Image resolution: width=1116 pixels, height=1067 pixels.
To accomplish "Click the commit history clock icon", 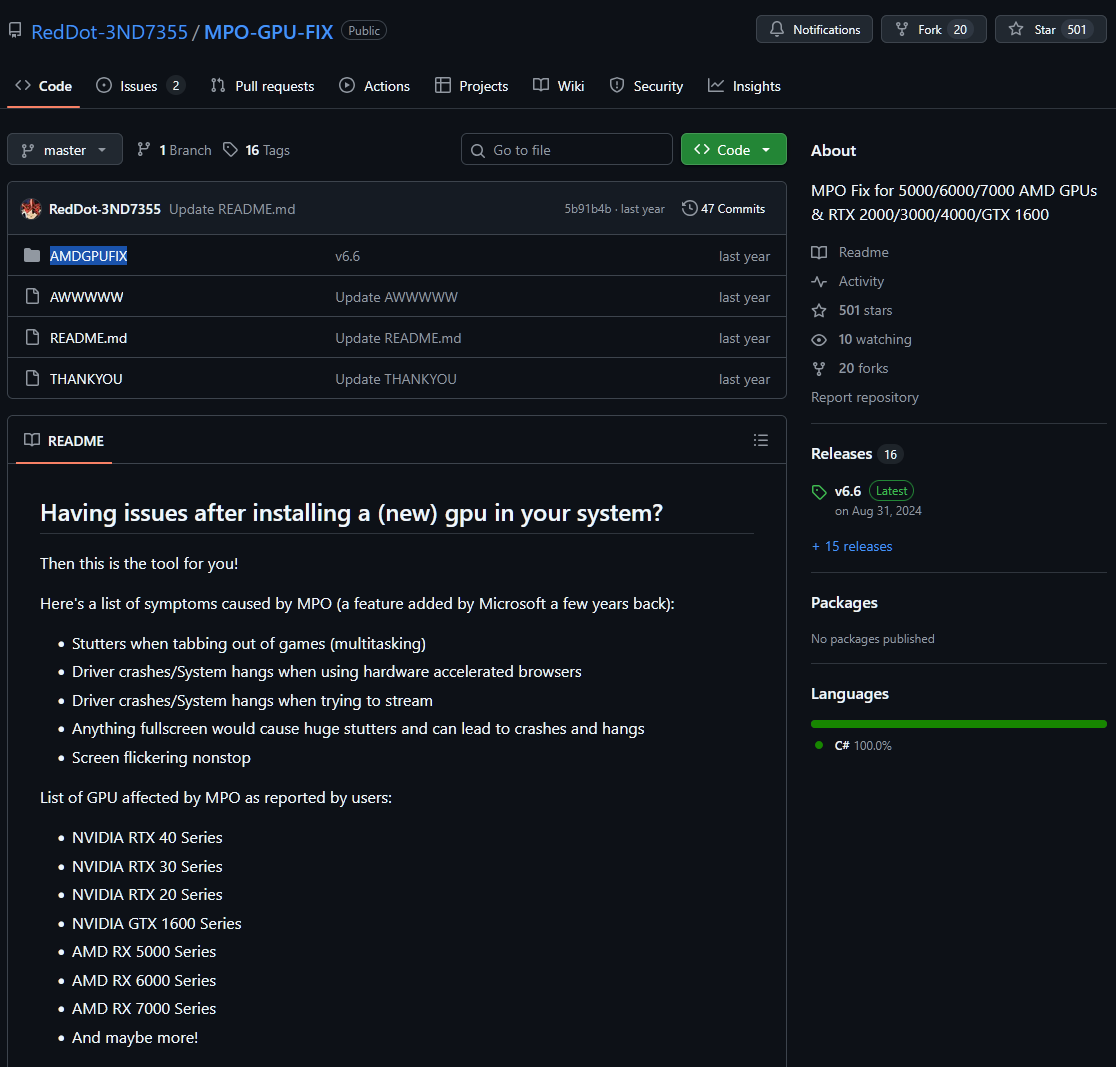I will click(x=689, y=208).
